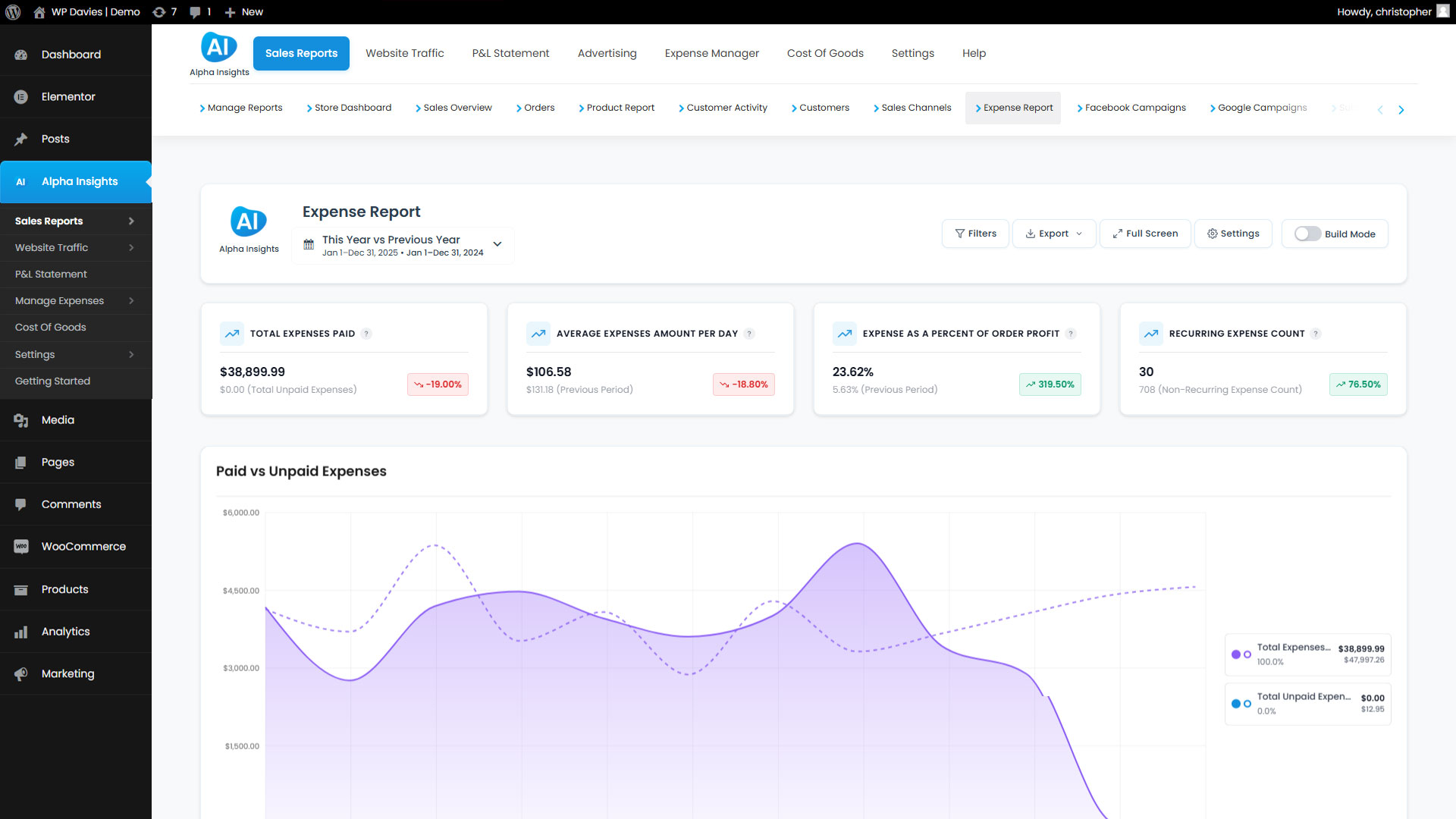Open WooCommerce from the sidebar
This screenshot has width=1456, height=819.
(x=83, y=547)
